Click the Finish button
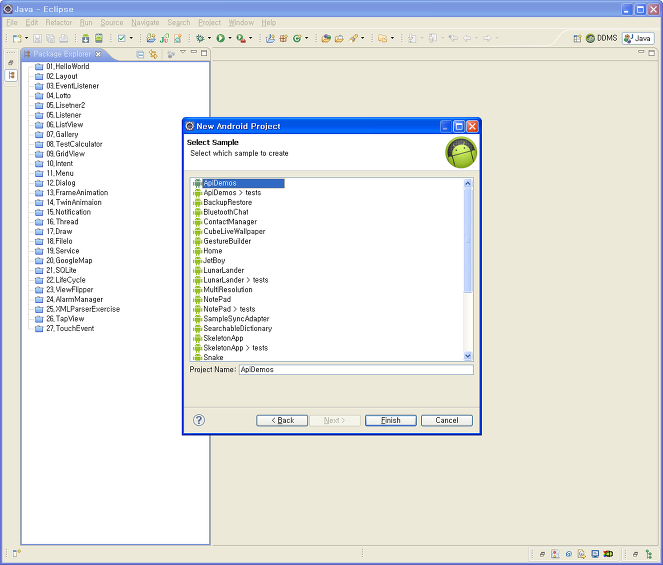This screenshot has width=663, height=565. tap(391, 420)
